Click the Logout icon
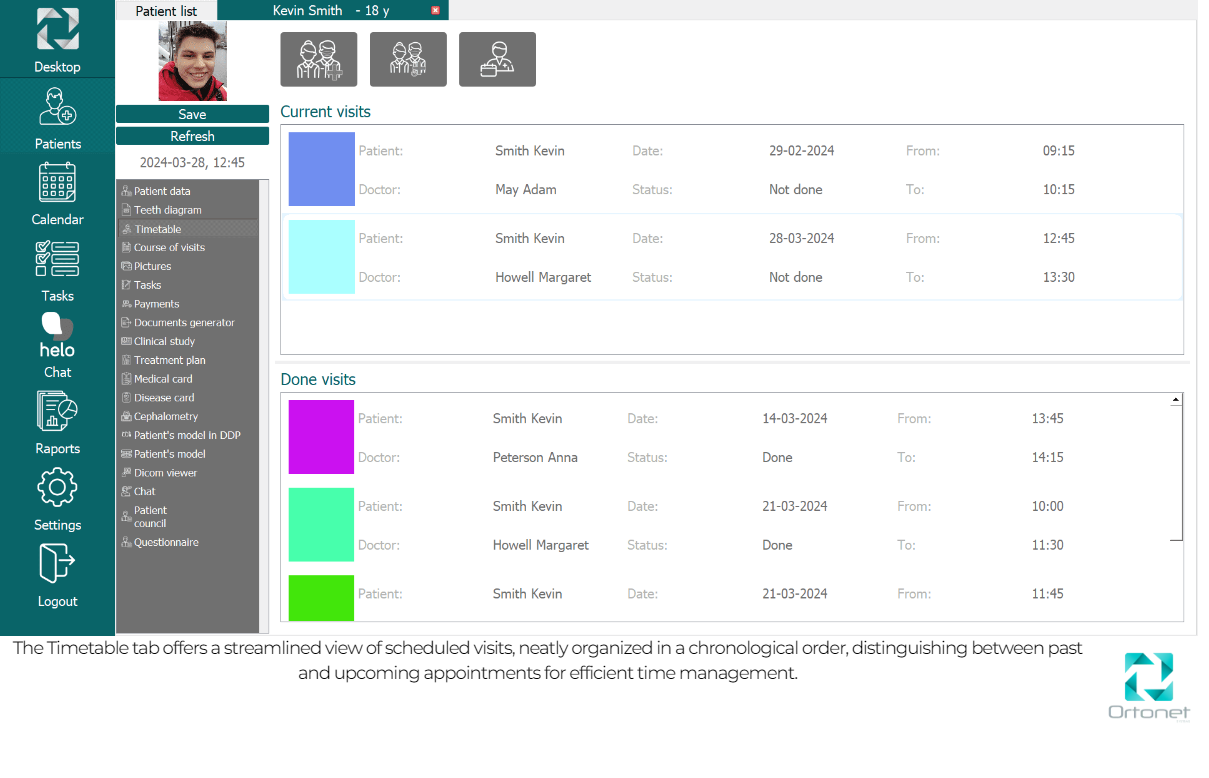 click(57, 574)
